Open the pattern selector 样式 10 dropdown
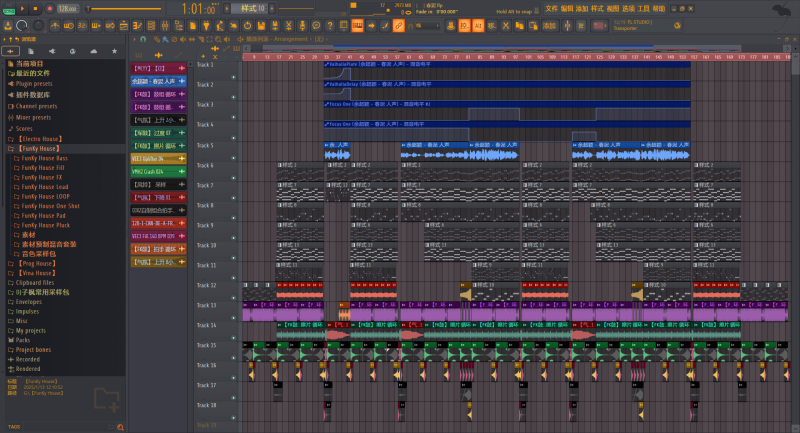Viewport: 800px width, 433px height. (250, 8)
